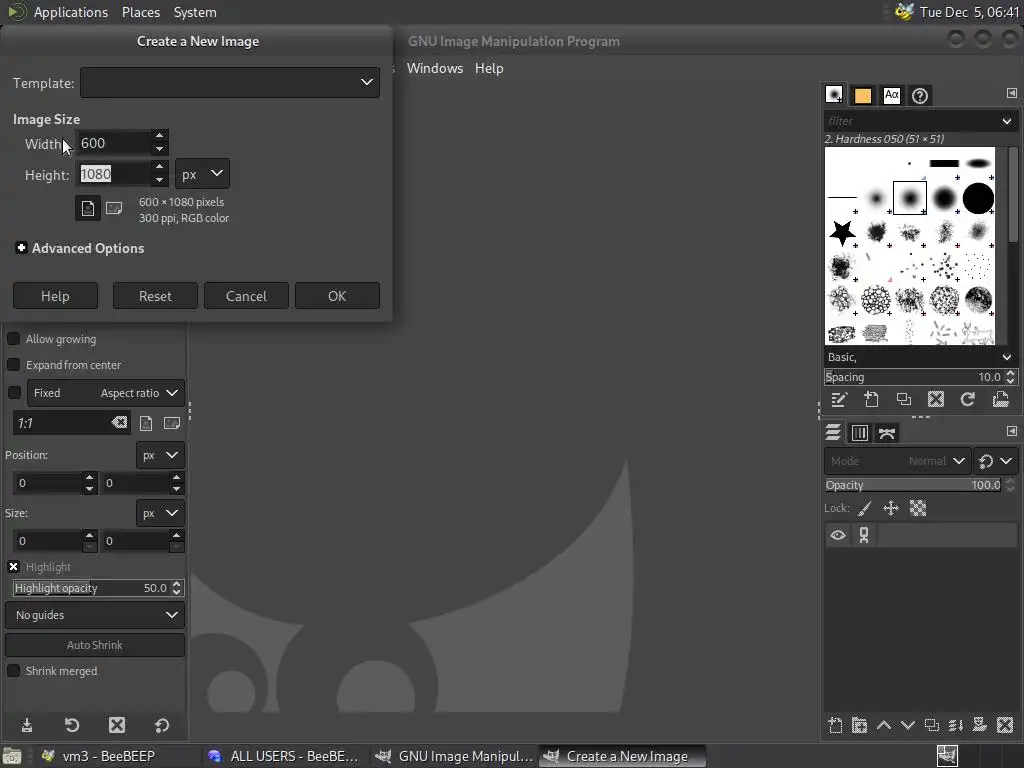The image size is (1024, 768).
Task: Click the Help button in the dialog
Action: [x=56, y=296]
